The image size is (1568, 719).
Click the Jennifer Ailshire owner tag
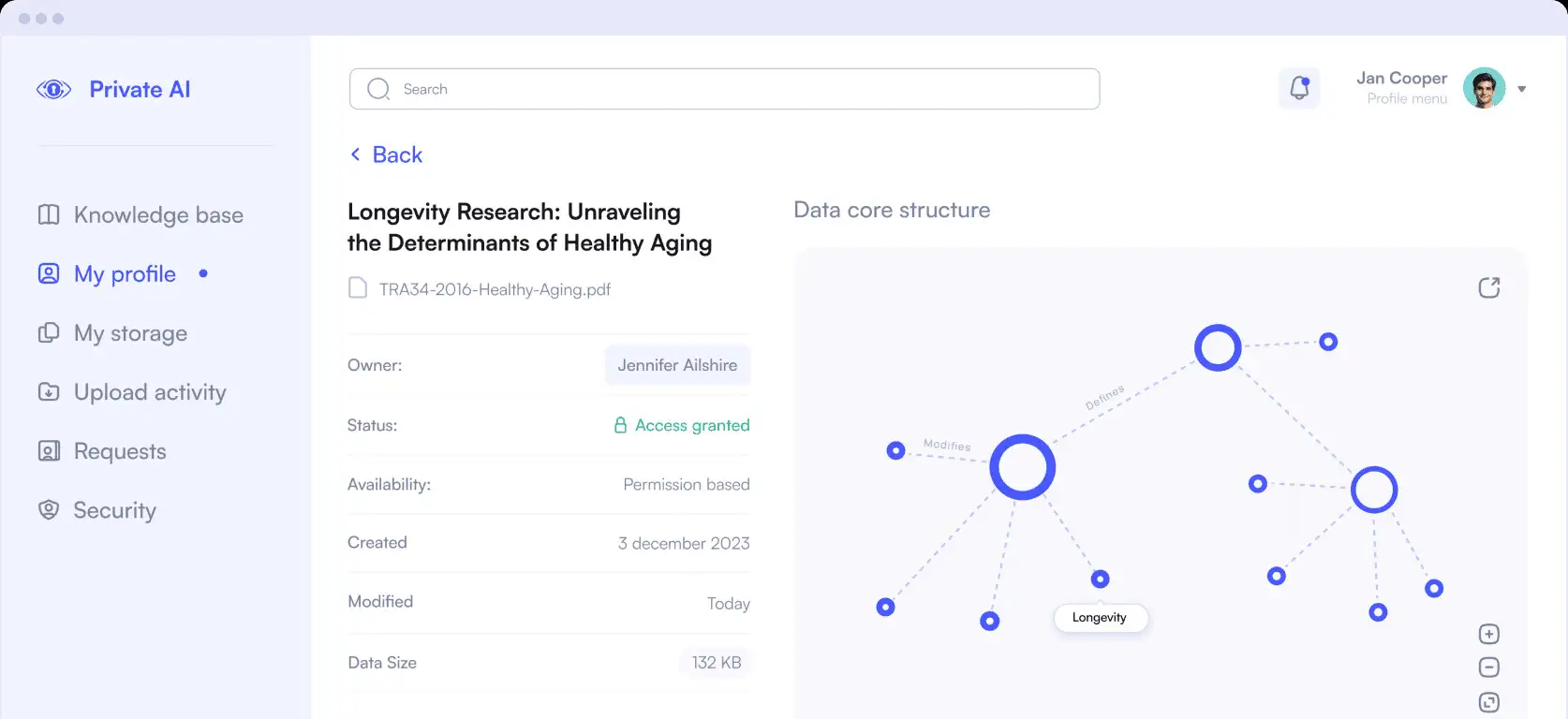[x=677, y=365]
